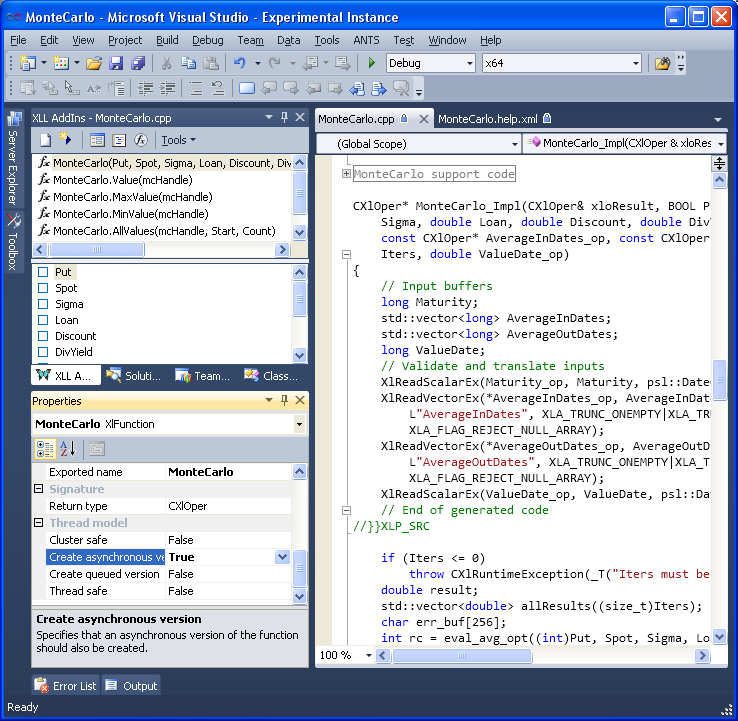Open the Tools menu in the menu bar
Screen dimensions: 738x721
327,40
